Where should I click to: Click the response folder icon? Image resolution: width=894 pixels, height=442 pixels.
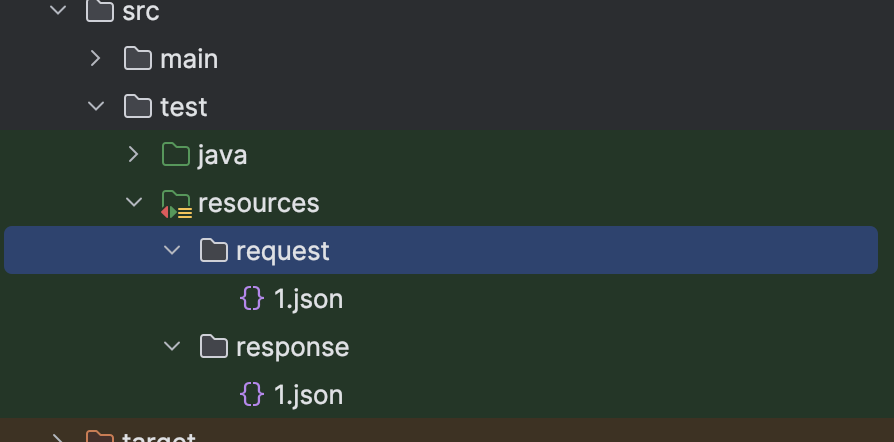pyautogui.click(x=214, y=347)
